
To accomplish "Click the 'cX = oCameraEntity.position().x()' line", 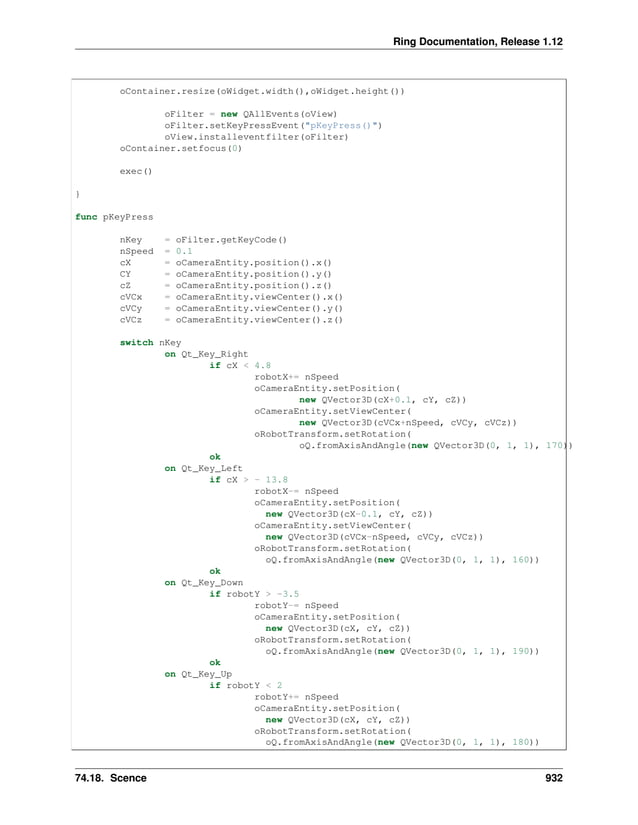I will 225,263.
